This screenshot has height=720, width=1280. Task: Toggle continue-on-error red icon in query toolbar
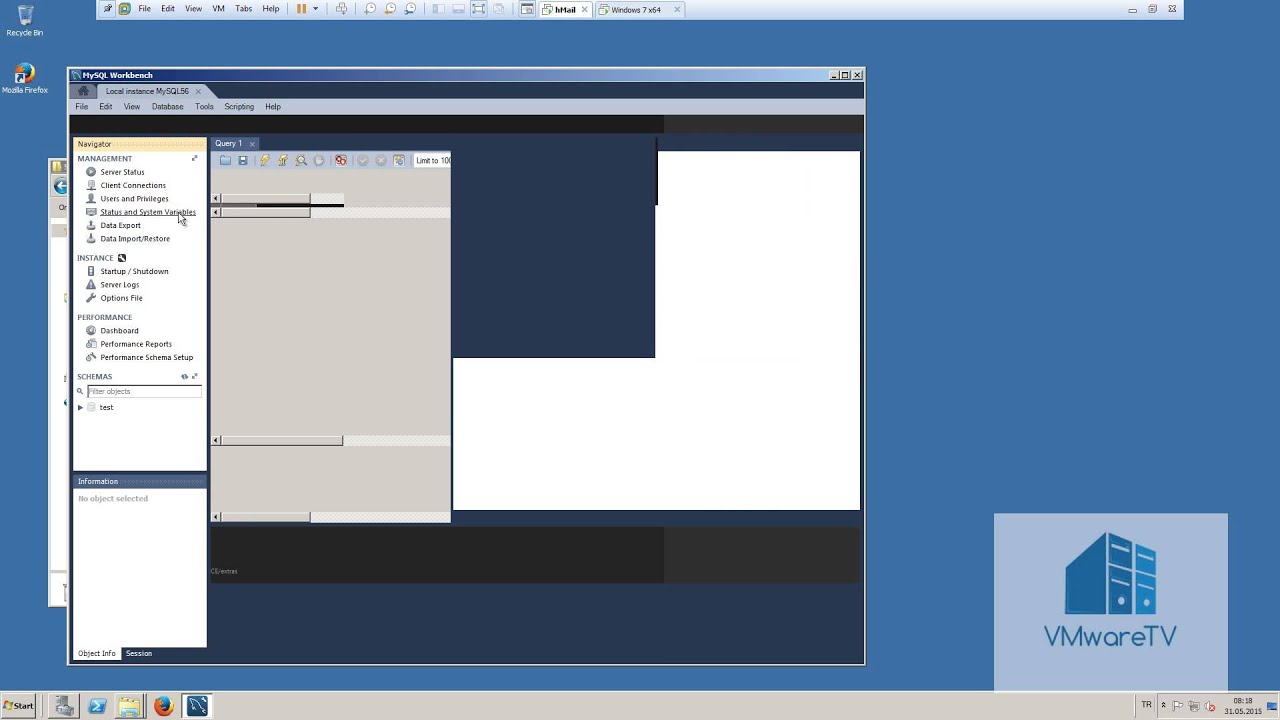(x=341, y=160)
